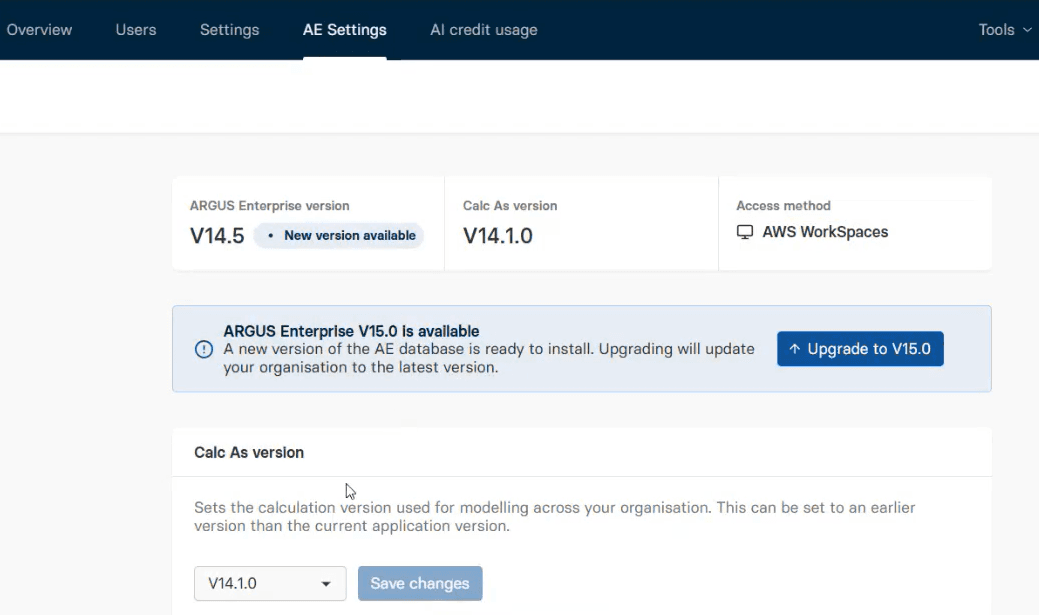Click the Access method label
The height and width of the screenshot is (615, 1039).
pos(783,205)
